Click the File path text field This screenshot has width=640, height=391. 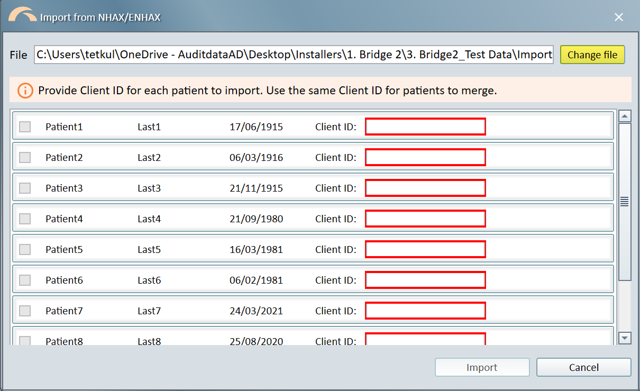294,55
